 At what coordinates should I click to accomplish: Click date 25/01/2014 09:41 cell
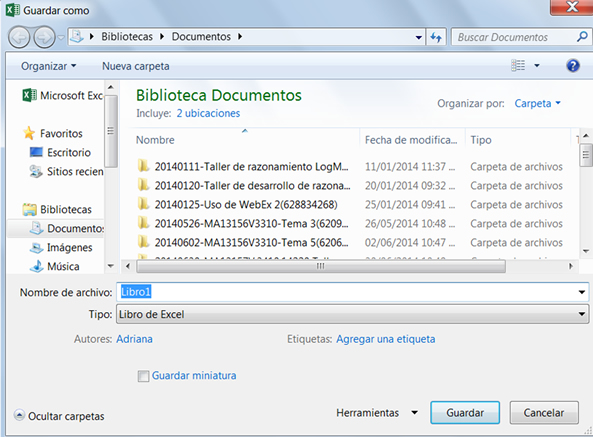(410, 204)
